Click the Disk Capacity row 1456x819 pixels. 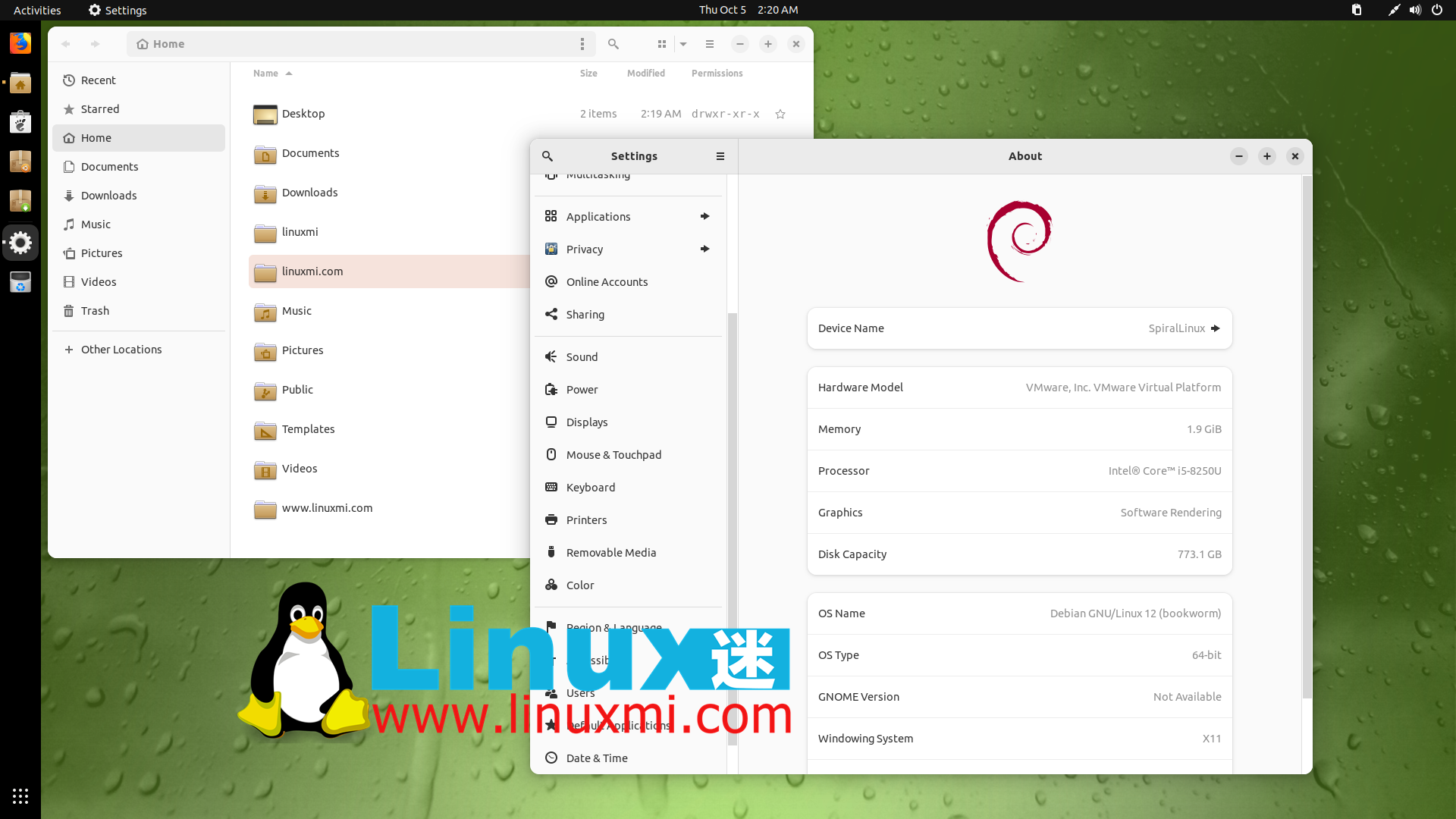tap(1020, 554)
